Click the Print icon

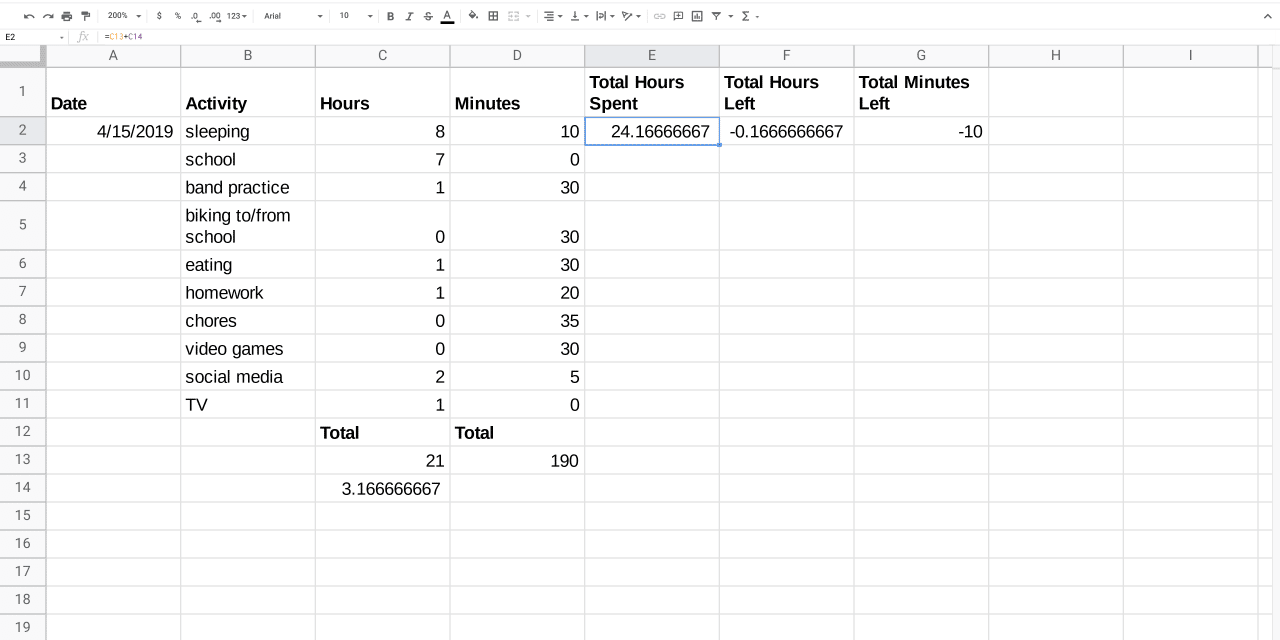click(66, 16)
